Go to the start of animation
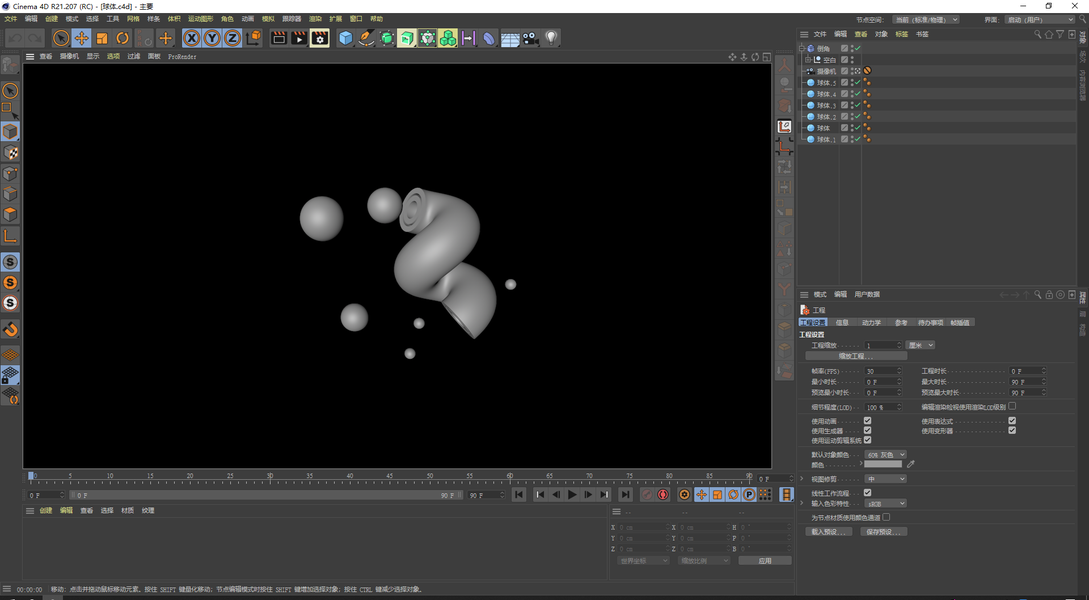The width and height of the screenshot is (1089, 600). click(x=519, y=494)
